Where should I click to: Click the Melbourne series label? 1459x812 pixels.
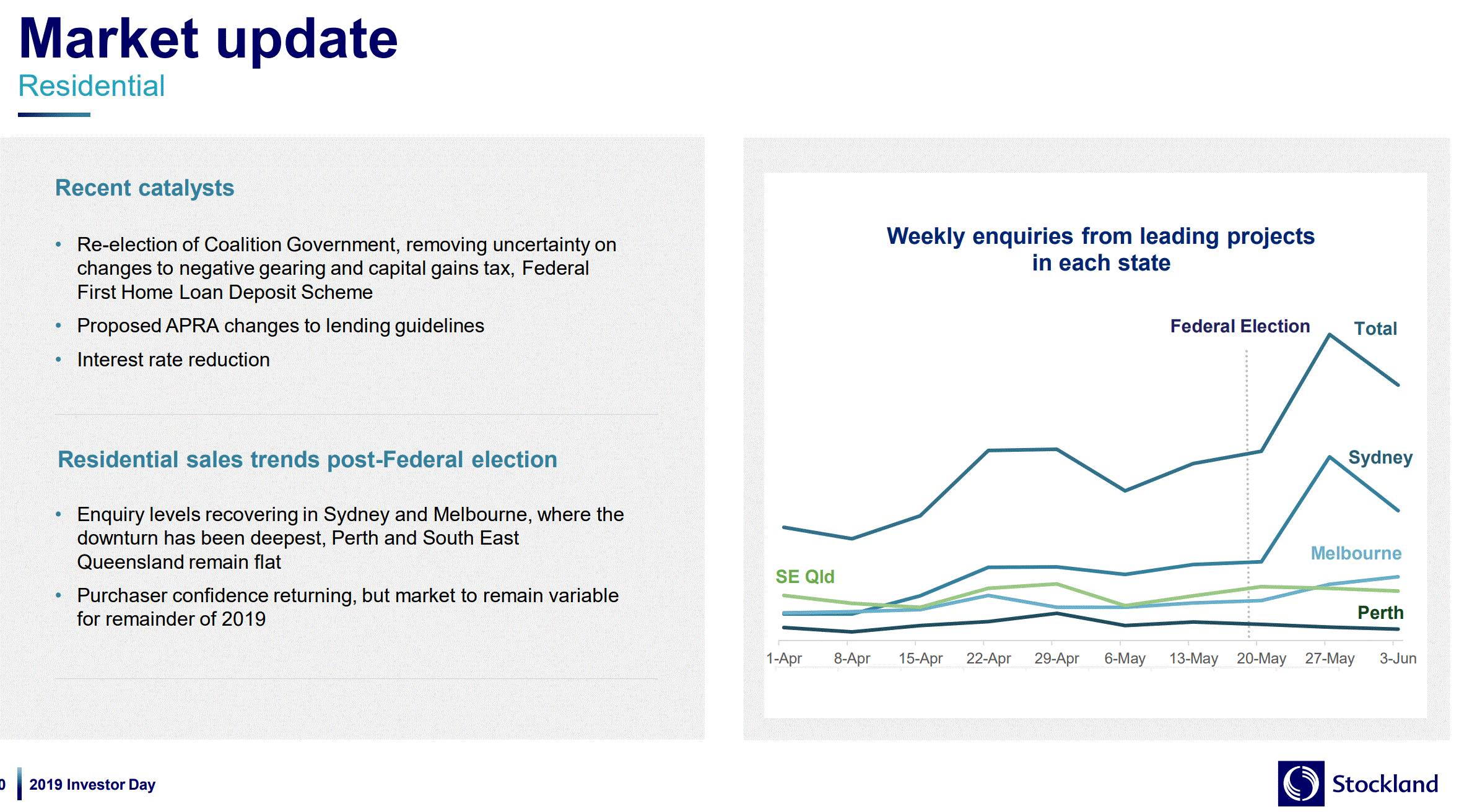[1355, 553]
